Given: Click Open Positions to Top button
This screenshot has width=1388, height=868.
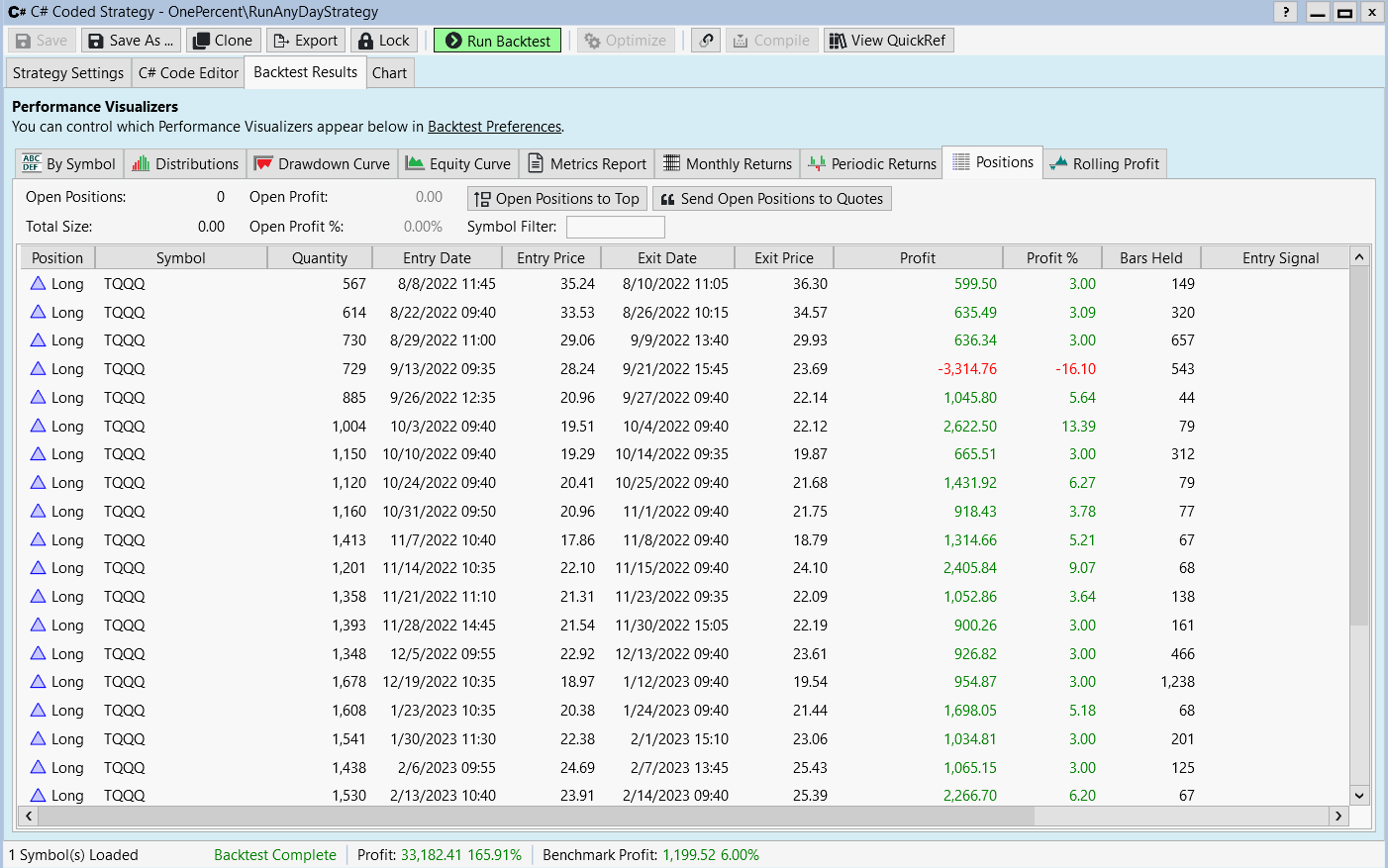Looking at the screenshot, I should coord(556,199).
